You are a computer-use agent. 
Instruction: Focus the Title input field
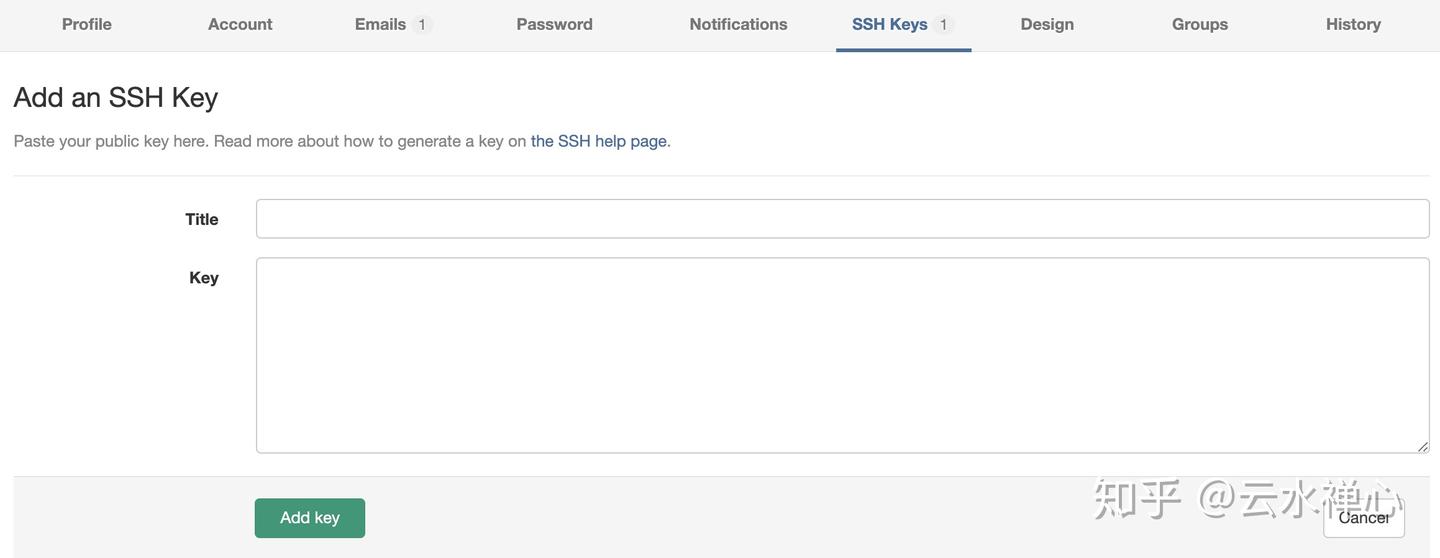point(843,219)
